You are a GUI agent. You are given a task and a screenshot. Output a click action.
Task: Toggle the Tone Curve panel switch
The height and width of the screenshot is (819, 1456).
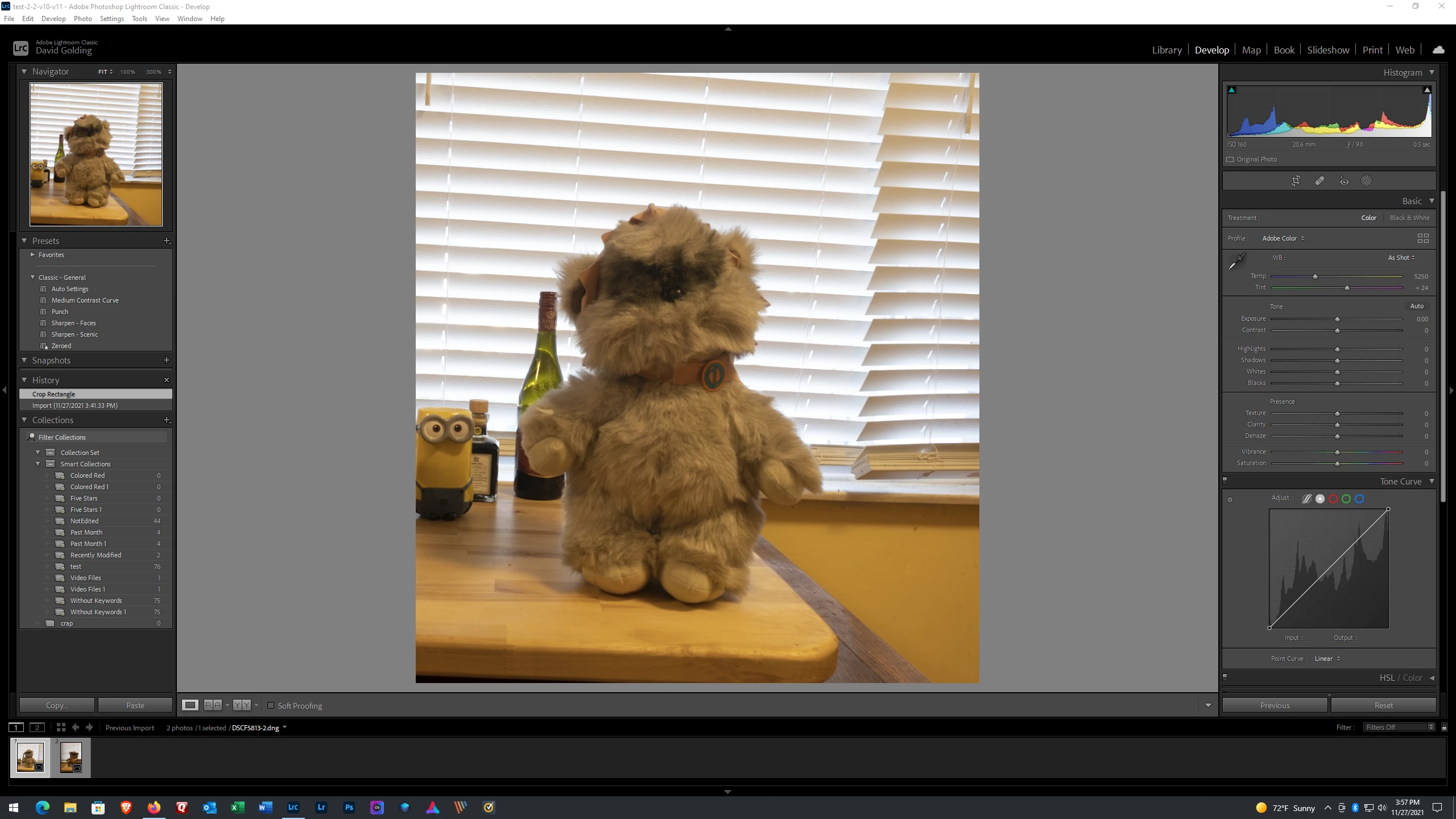(1225, 481)
